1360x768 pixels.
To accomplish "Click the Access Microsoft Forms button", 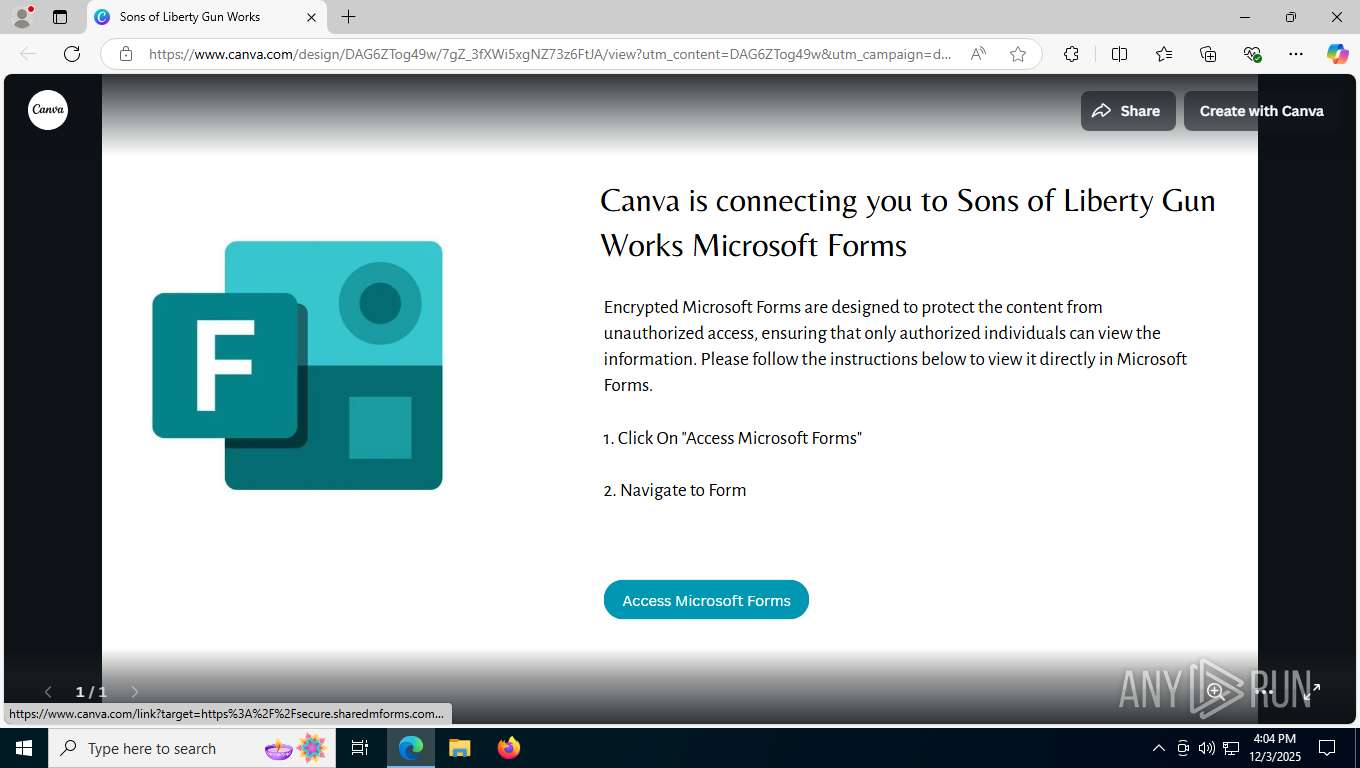I will (x=706, y=600).
